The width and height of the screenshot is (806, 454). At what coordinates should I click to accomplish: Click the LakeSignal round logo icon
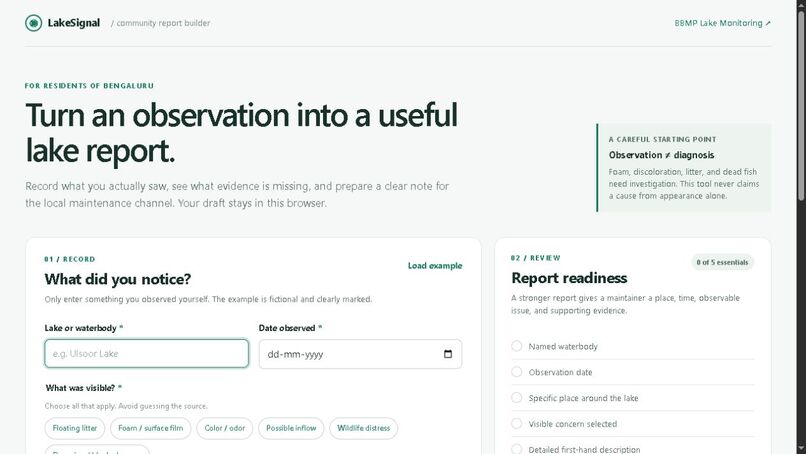33,23
